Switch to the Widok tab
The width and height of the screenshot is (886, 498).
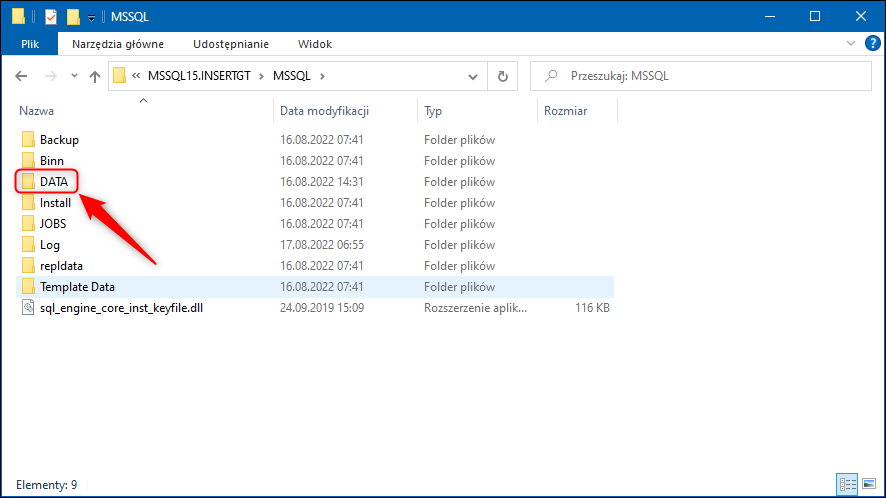[x=315, y=44]
